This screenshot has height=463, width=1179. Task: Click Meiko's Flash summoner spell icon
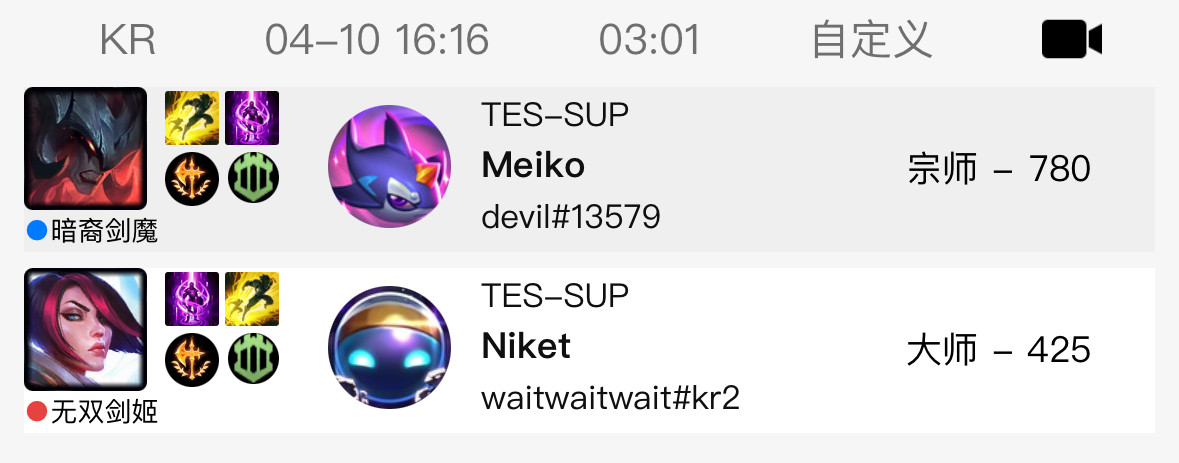pos(192,118)
